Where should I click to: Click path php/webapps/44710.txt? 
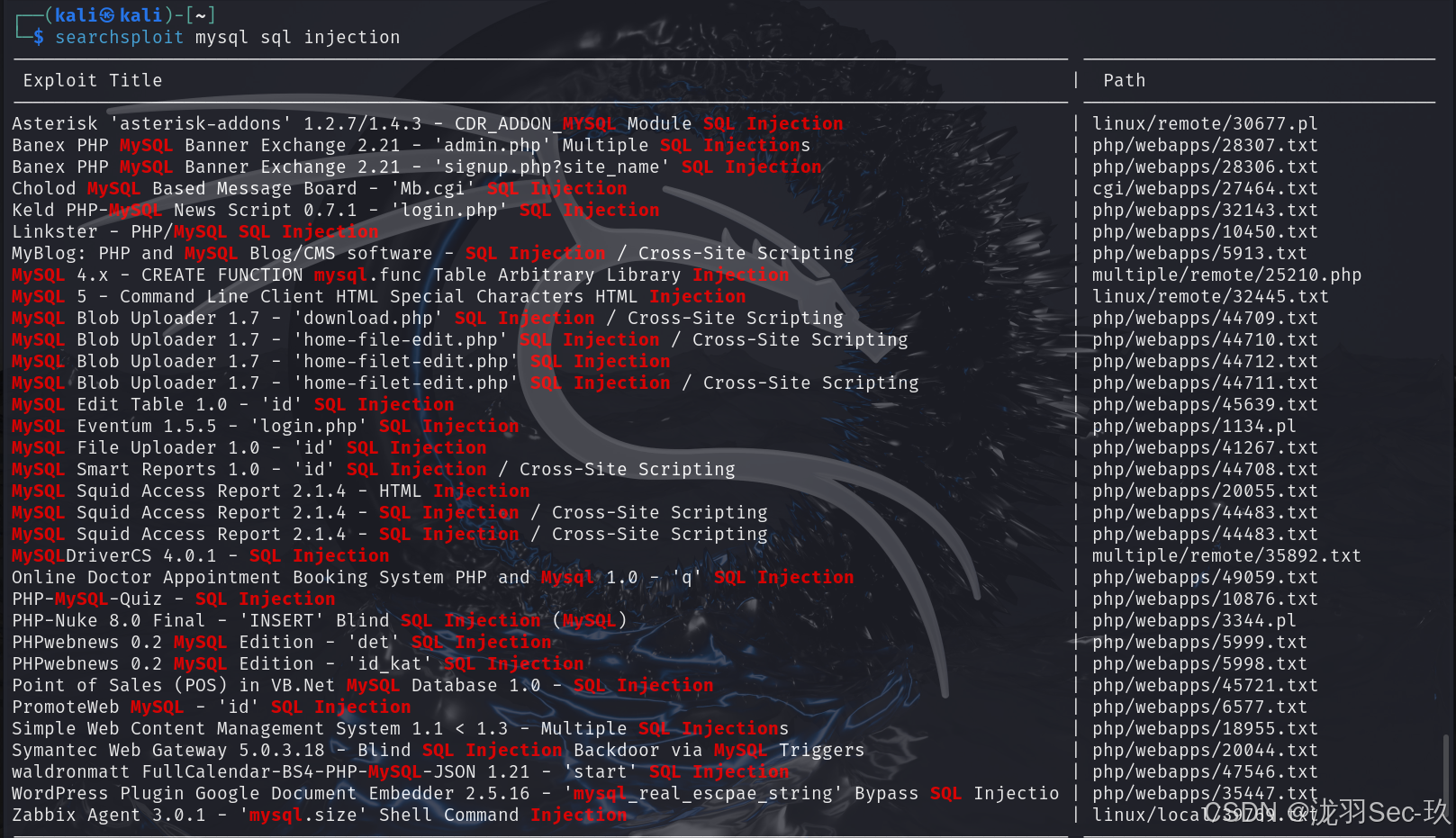[1205, 339]
